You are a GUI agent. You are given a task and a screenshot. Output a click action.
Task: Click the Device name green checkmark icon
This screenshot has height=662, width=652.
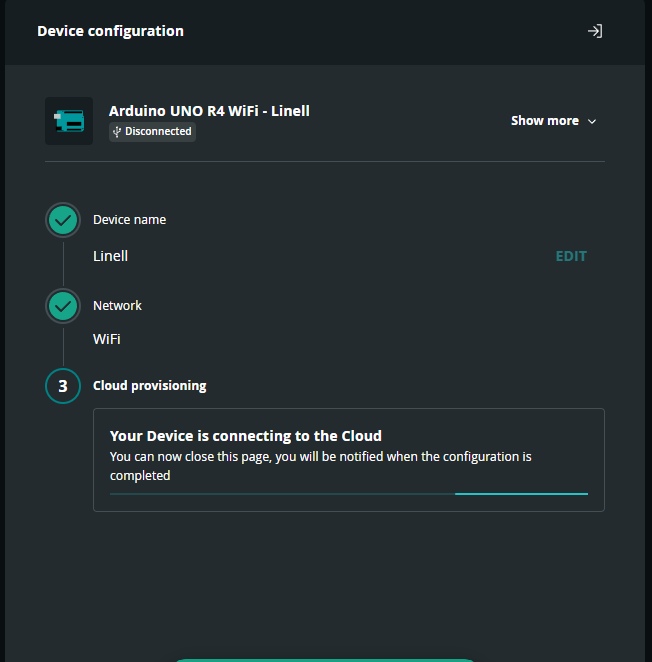pyautogui.click(x=63, y=220)
